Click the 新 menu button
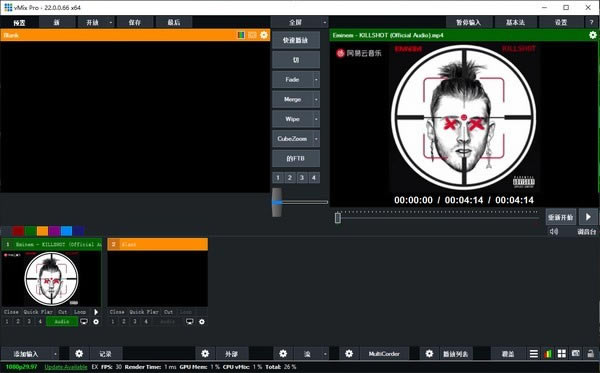Image resolution: width=600 pixels, height=373 pixels. pyautogui.click(x=57, y=22)
